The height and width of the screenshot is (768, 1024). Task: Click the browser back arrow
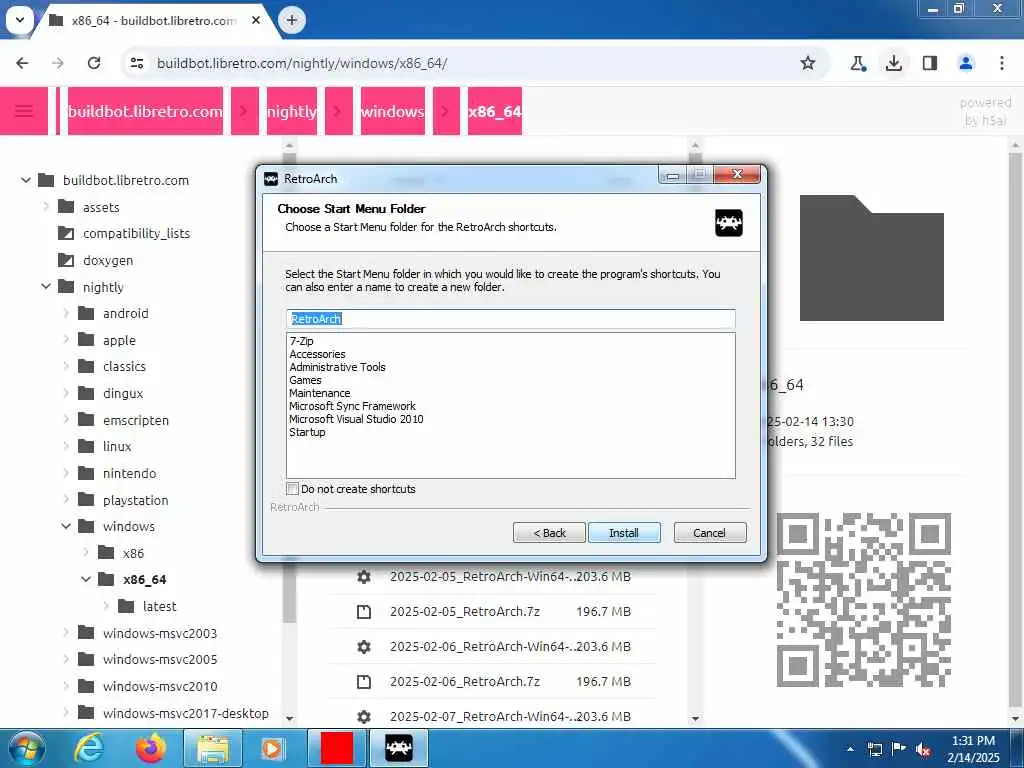(22, 63)
